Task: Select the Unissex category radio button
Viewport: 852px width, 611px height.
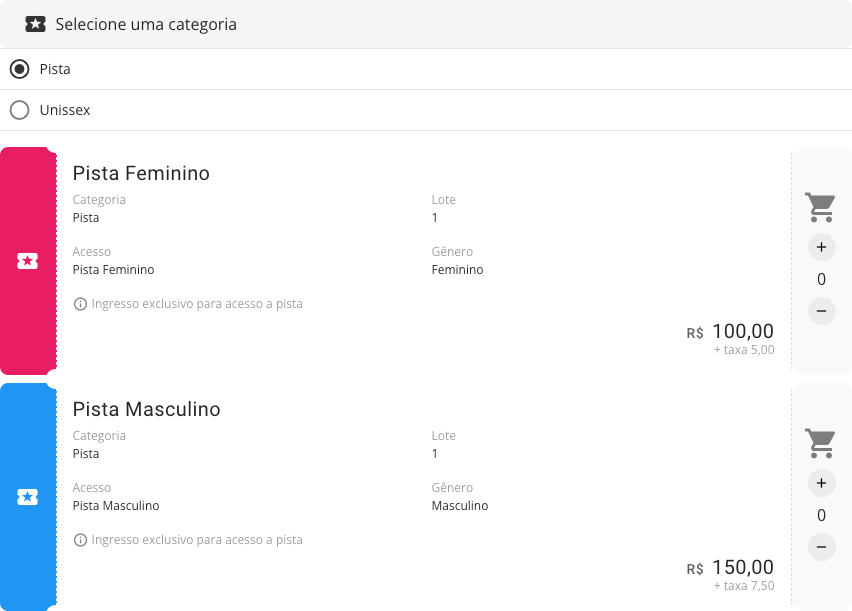Action: tap(20, 110)
